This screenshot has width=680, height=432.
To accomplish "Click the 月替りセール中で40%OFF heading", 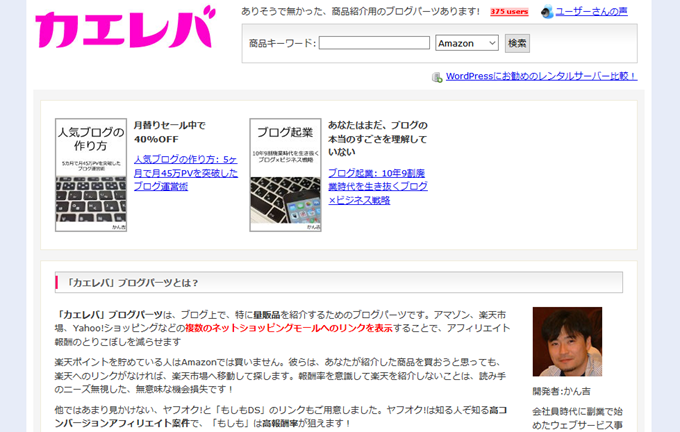I will (x=168, y=132).
